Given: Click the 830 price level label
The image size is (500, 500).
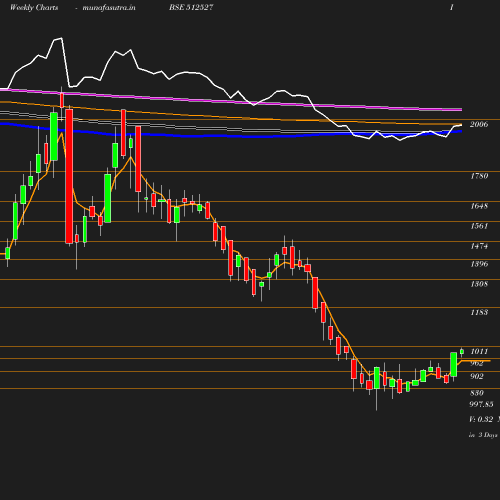Looking at the screenshot, I should click(477, 393).
